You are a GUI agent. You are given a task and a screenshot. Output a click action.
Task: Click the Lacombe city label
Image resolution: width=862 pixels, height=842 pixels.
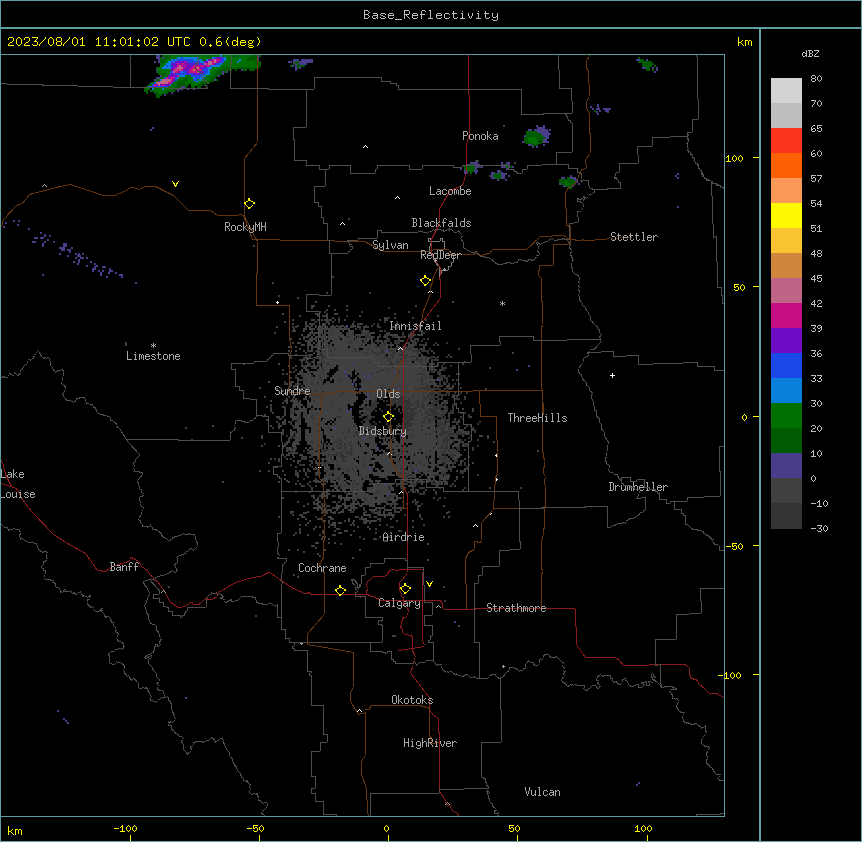click(x=450, y=191)
